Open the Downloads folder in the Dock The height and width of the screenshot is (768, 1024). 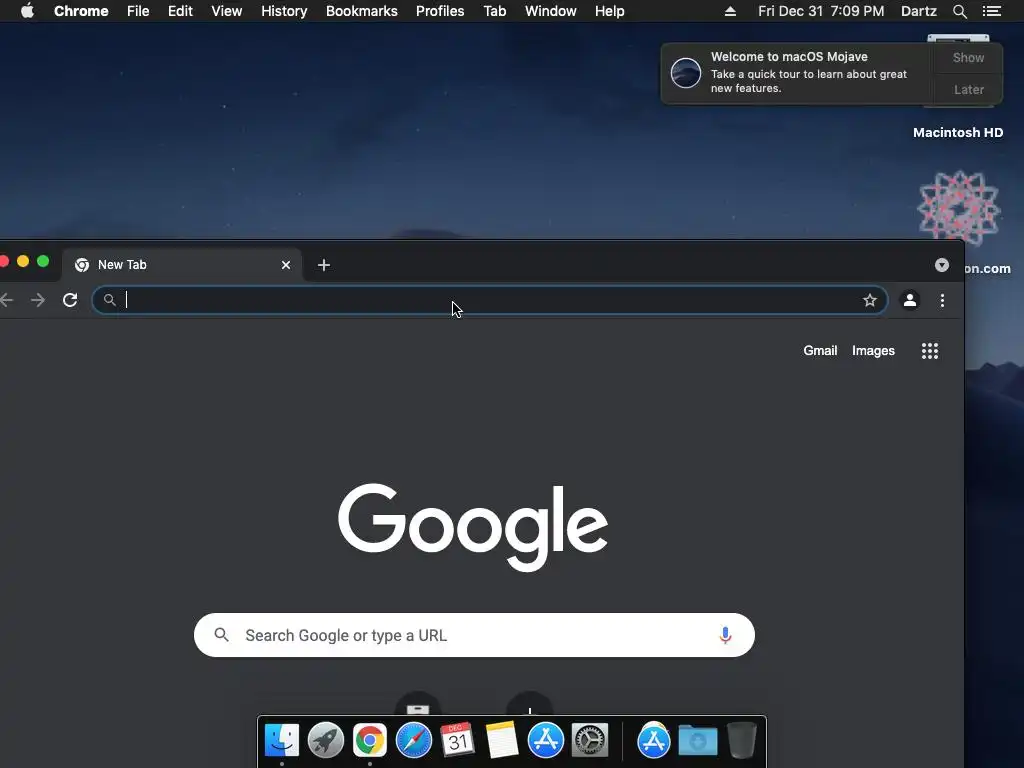point(697,740)
